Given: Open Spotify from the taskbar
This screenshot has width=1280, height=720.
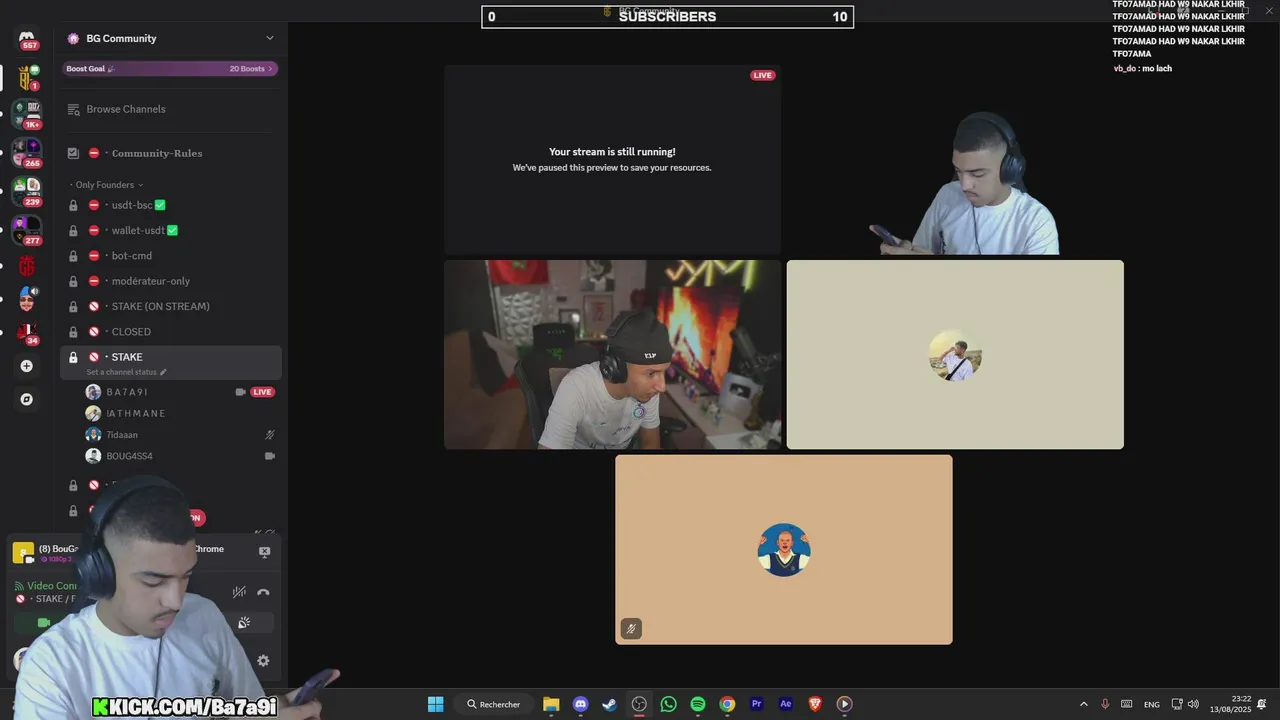Looking at the screenshot, I should (x=698, y=704).
